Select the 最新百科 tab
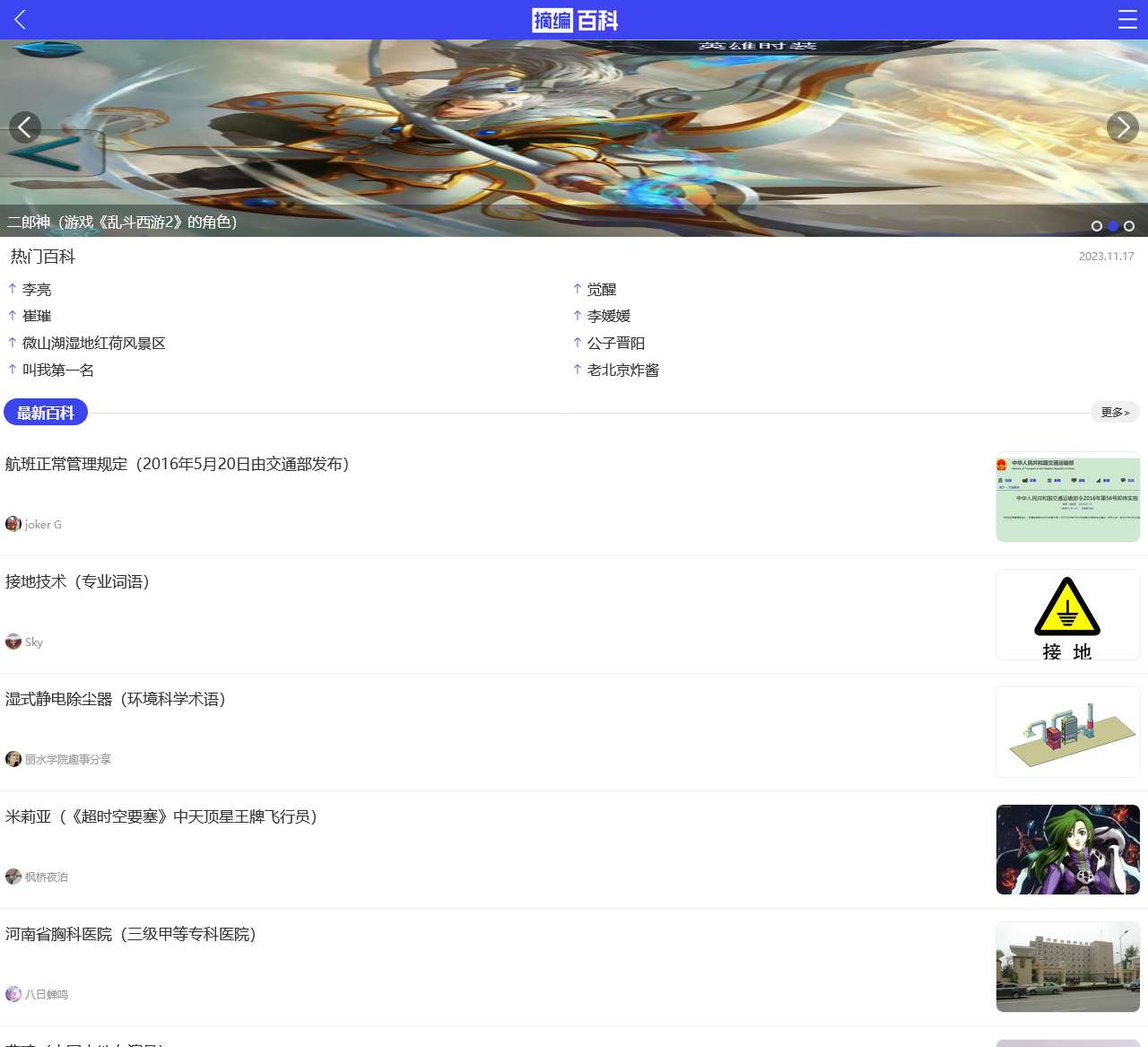Viewport: 1148px width, 1047px height. pyautogui.click(x=46, y=413)
